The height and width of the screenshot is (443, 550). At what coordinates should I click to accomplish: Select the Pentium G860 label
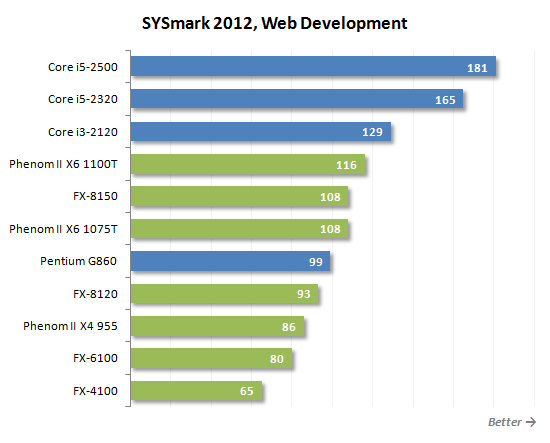pyautogui.click(x=78, y=261)
